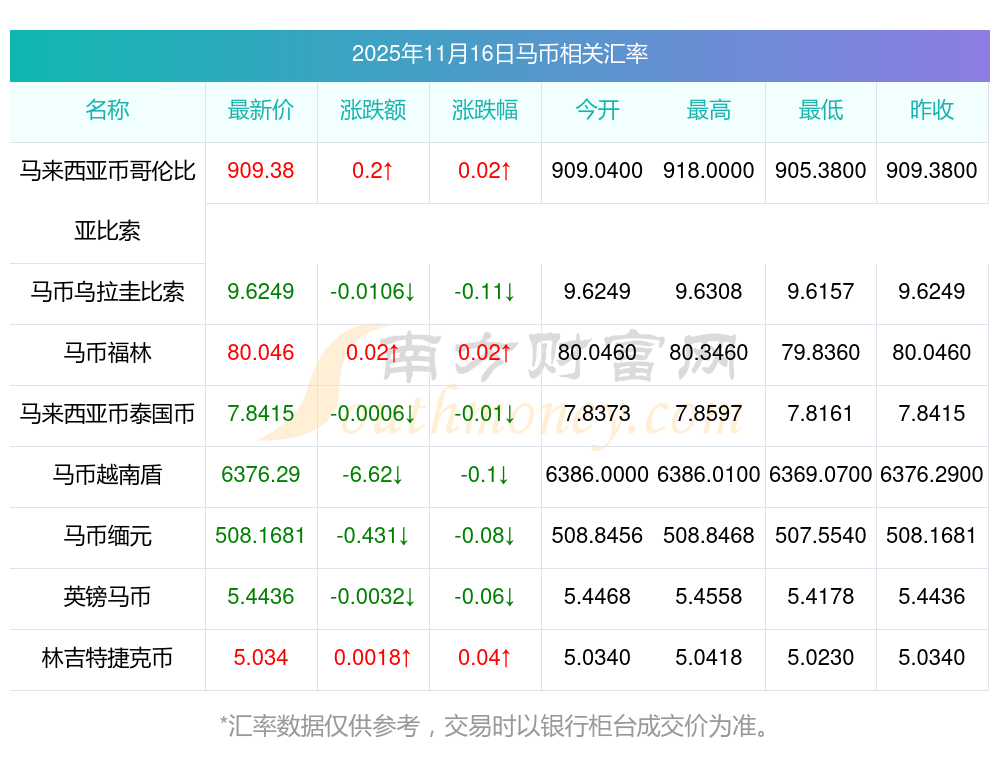1000x757 pixels.
Task: Select the 最高 column header
Action: click(709, 110)
